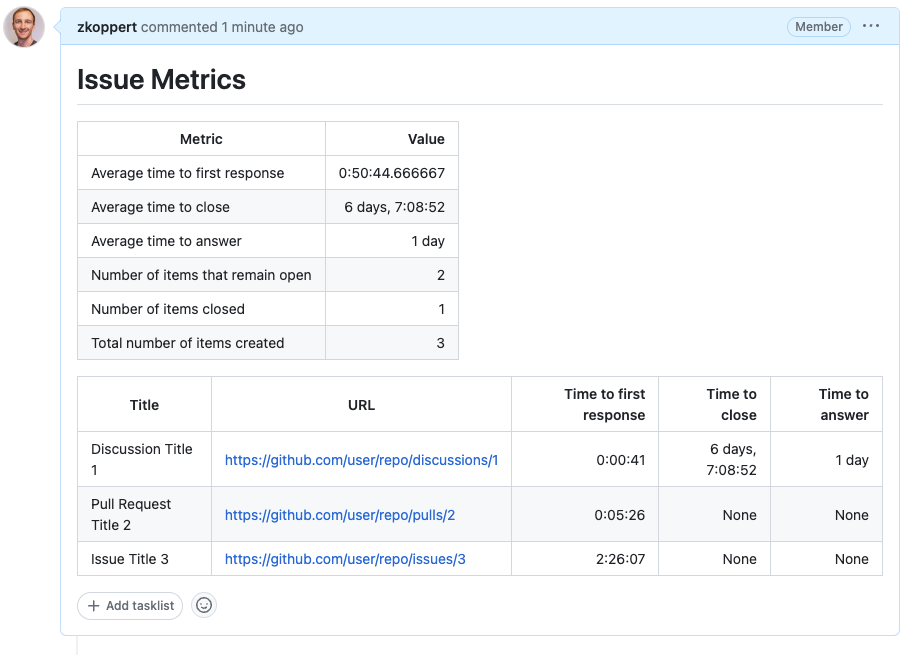Select the Metric column header
This screenshot has height=655, width=908.
201,138
